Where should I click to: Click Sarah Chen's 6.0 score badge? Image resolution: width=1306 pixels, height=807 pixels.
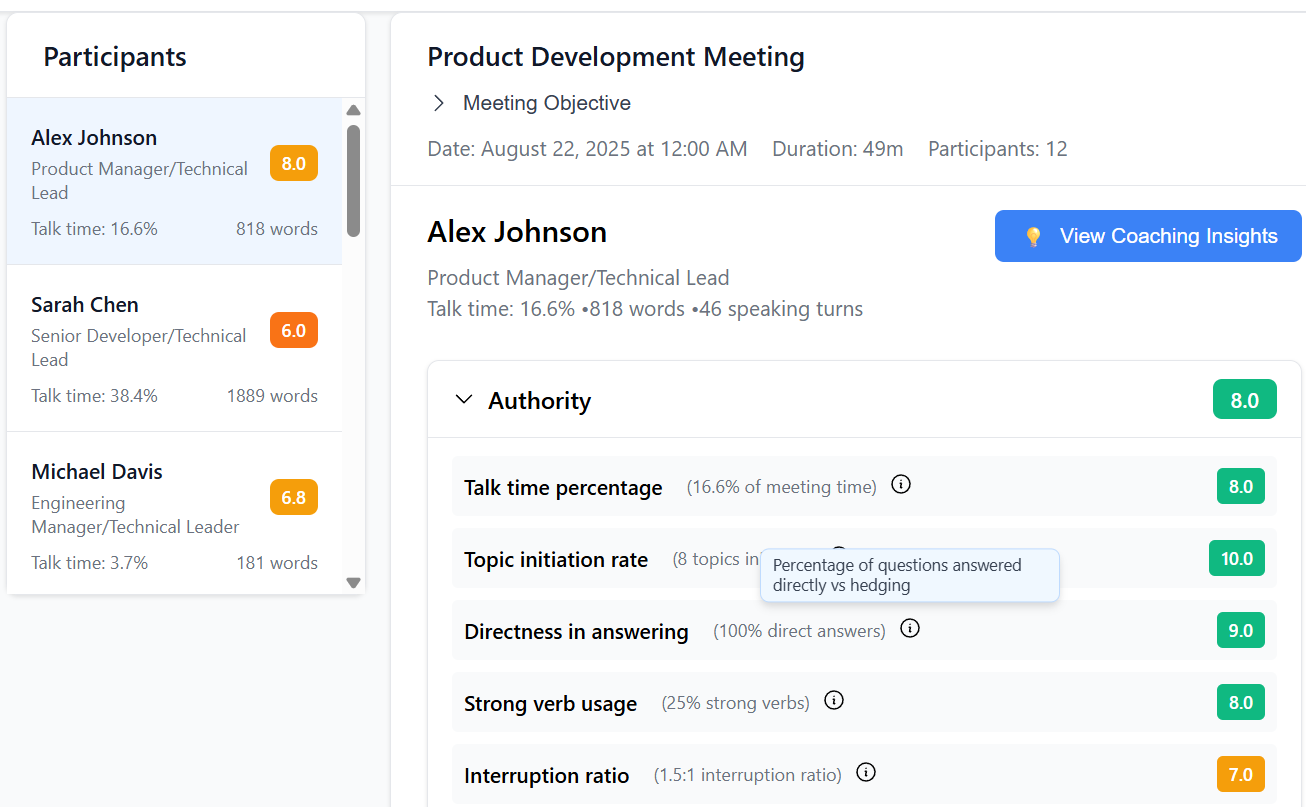coord(293,330)
